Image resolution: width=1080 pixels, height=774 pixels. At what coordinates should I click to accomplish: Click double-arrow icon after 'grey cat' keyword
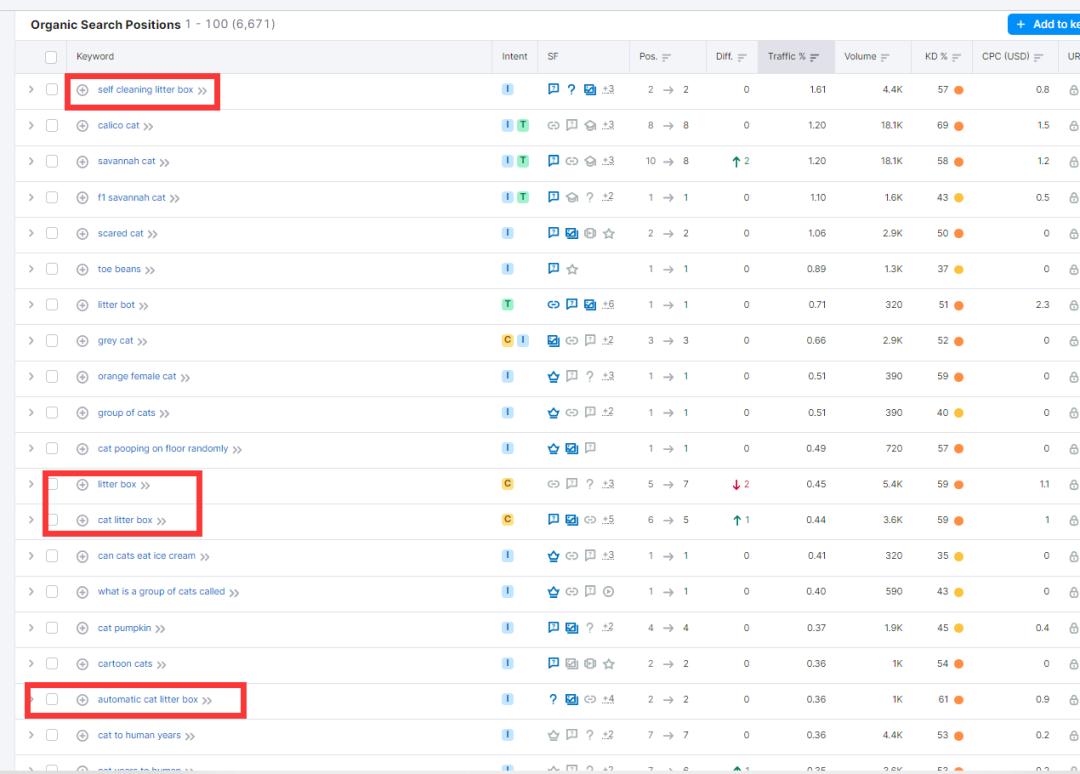pyautogui.click(x=142, y=342)
